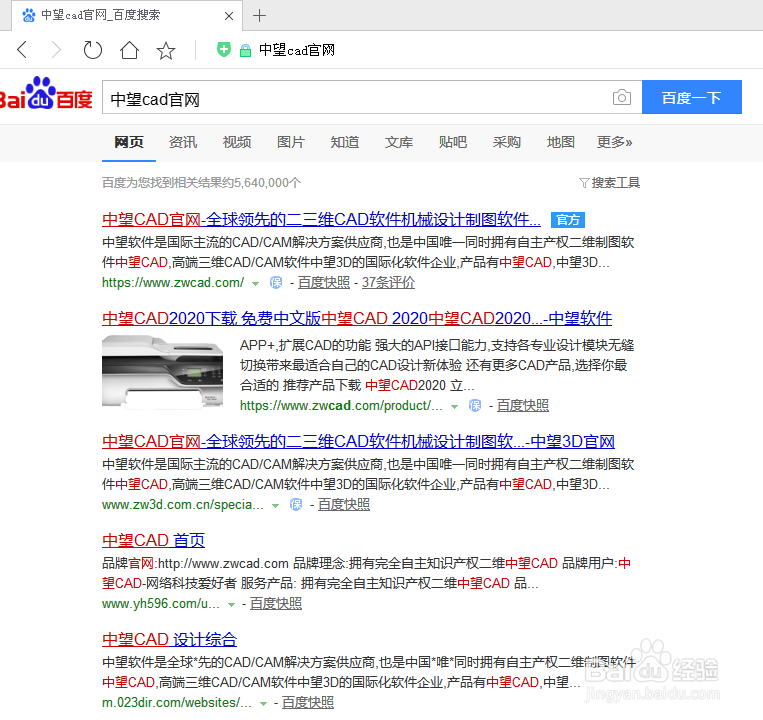Open image search camera icon
The height and width of the screenshot is (720, 763).
[x=622, y=97]
